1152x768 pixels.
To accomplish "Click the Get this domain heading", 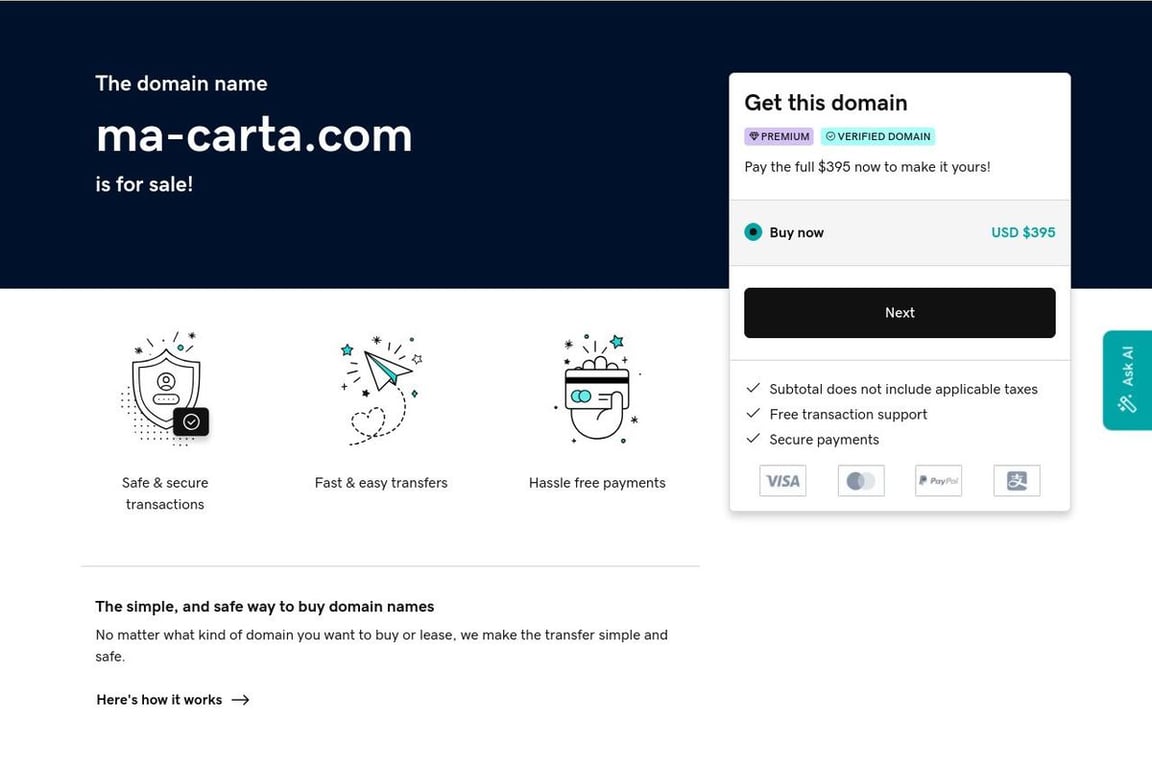I will (x=826, y=103).
